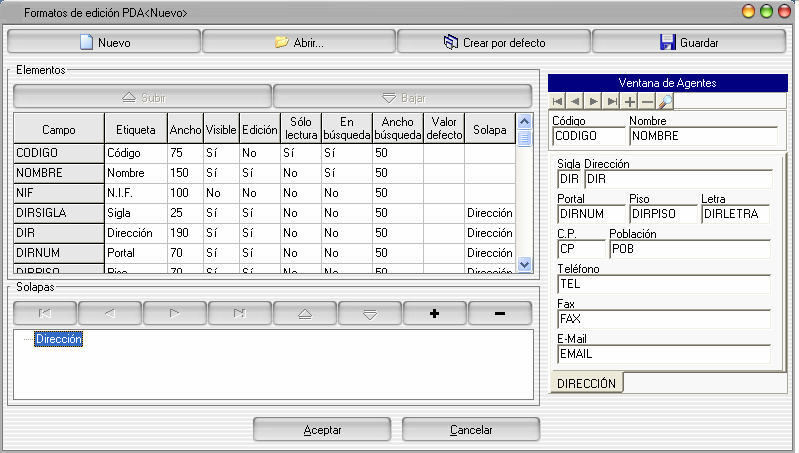Open a format with the Abrir... button
The width and height of the screenshot is (799, 453).
coord(299,43)
